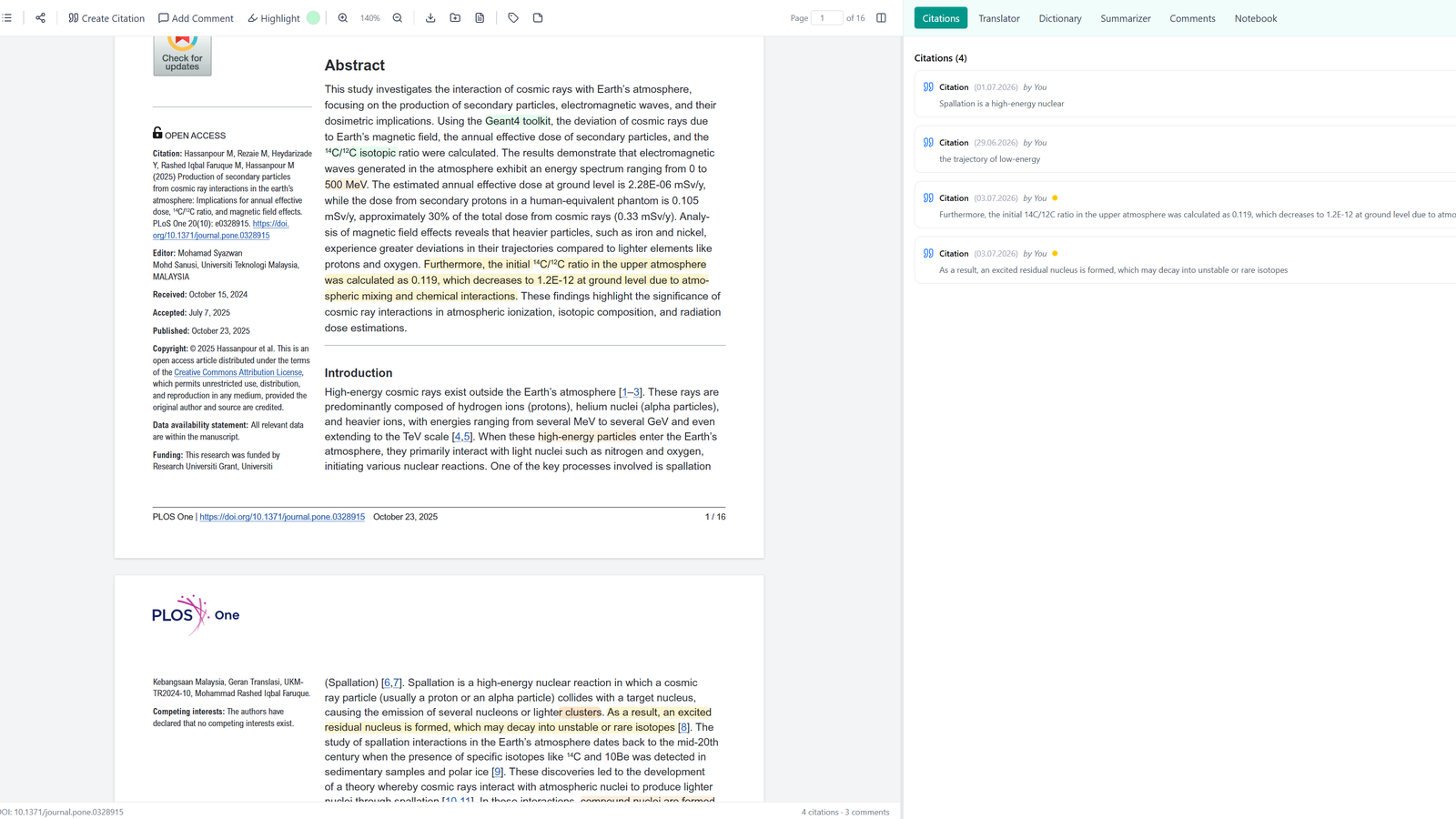Image resolution: width=1456 pixels, height=819 pixels.
Task: Click the DOI text in status bar
Action: [x=62, y=812]
